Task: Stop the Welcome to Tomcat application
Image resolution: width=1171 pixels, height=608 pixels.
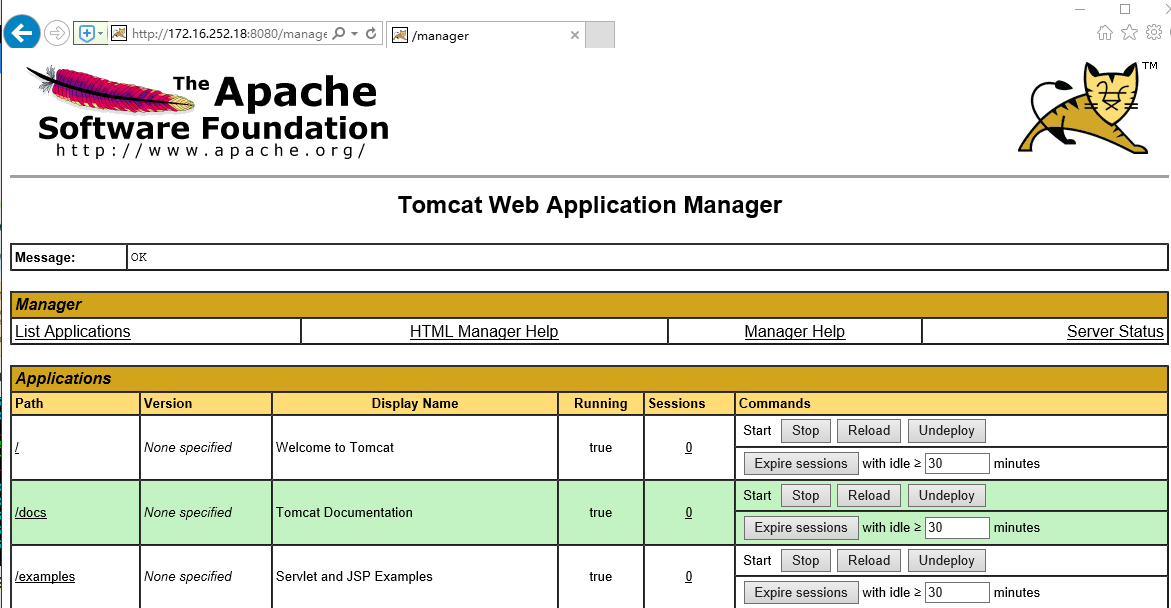Action: pos(806,431)
